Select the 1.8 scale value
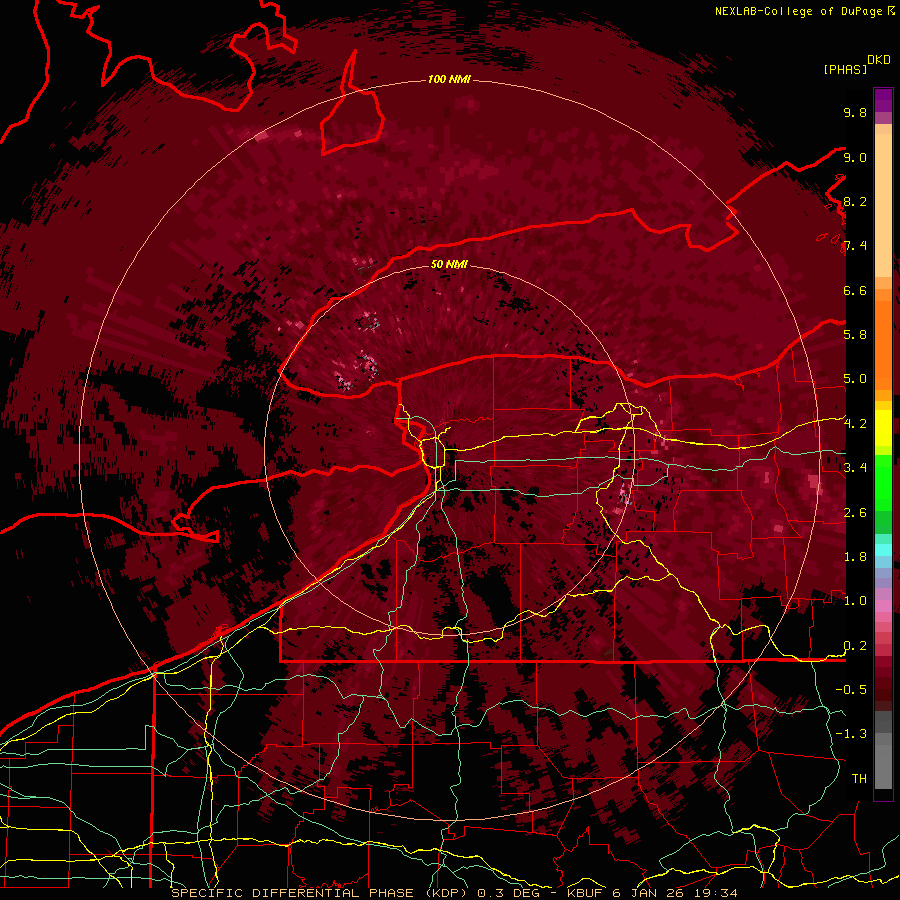Image resolution: width=900 pixels, height=900 pixels. coord(855,557)
